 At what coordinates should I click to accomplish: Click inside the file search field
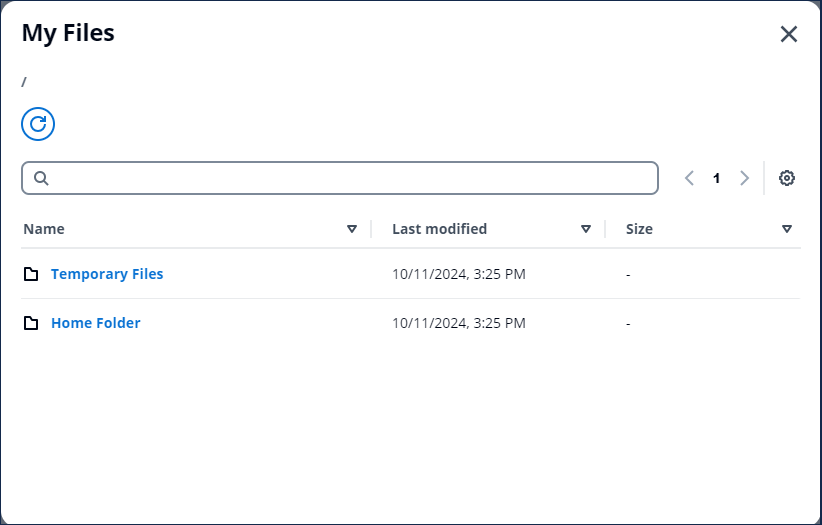click(x=340, y=178)
